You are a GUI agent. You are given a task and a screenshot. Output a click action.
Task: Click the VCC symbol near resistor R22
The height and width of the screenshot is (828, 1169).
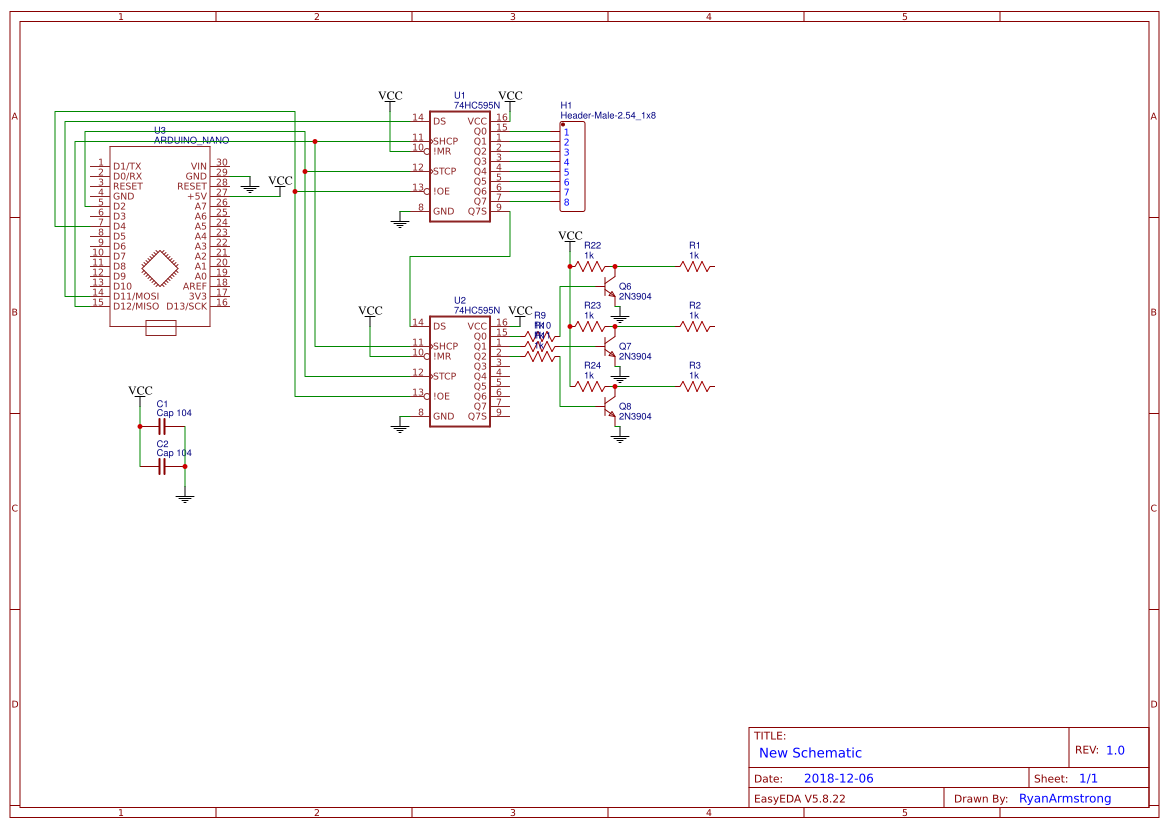[x=568, y=236]
